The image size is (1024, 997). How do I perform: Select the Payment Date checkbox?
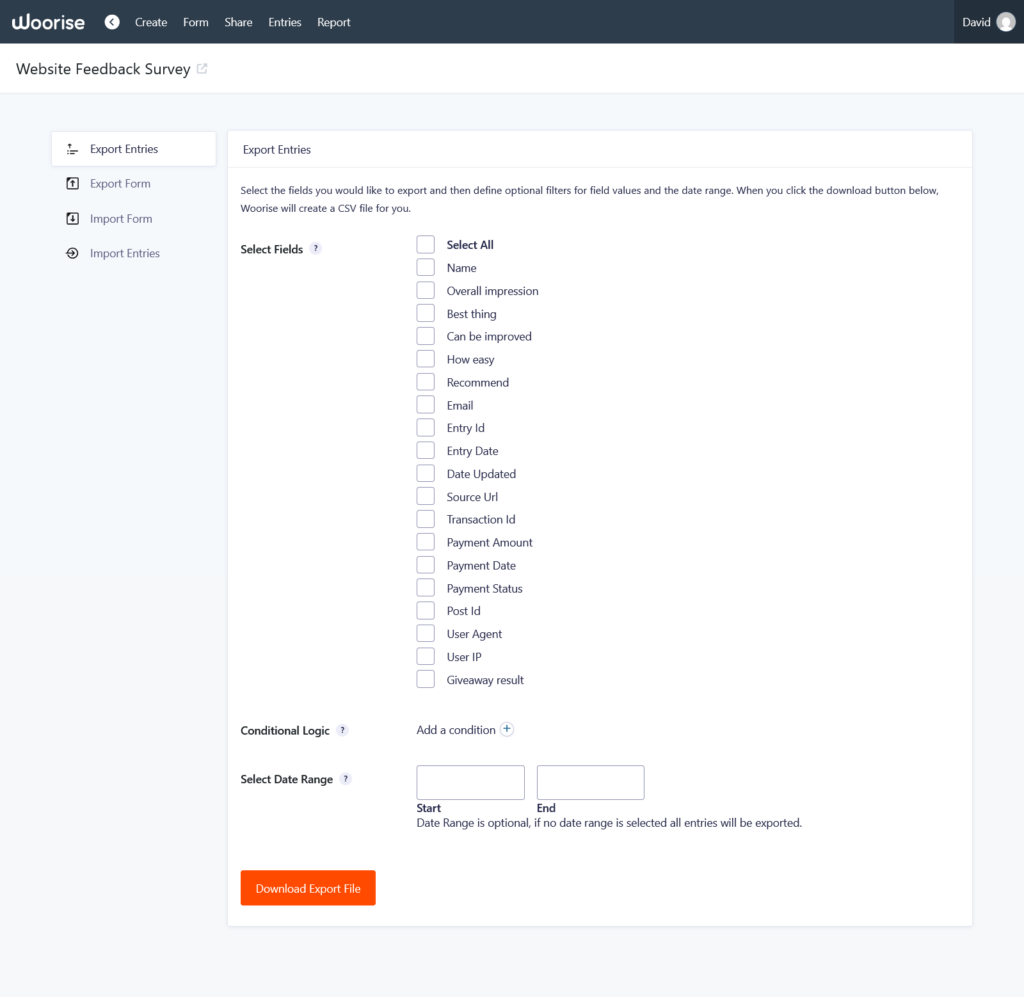tap(426, 565)
